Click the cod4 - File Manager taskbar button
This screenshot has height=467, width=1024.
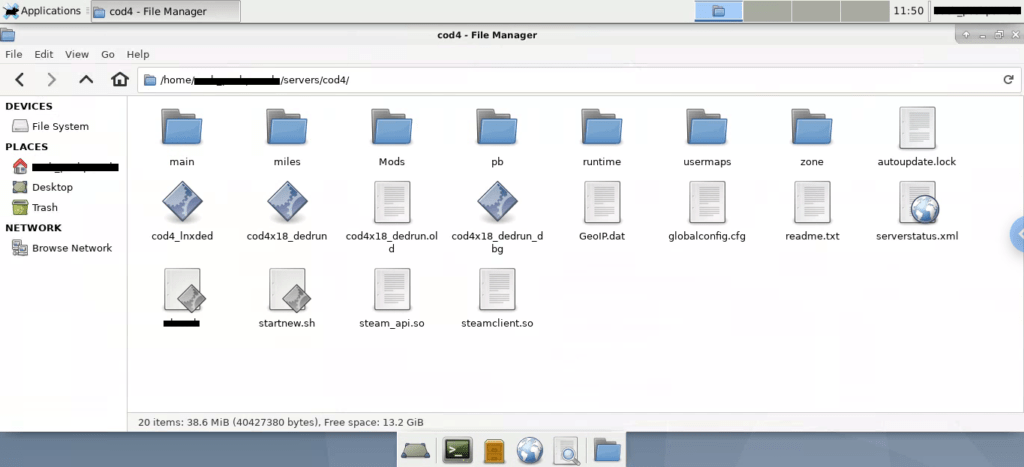(166, 11)
